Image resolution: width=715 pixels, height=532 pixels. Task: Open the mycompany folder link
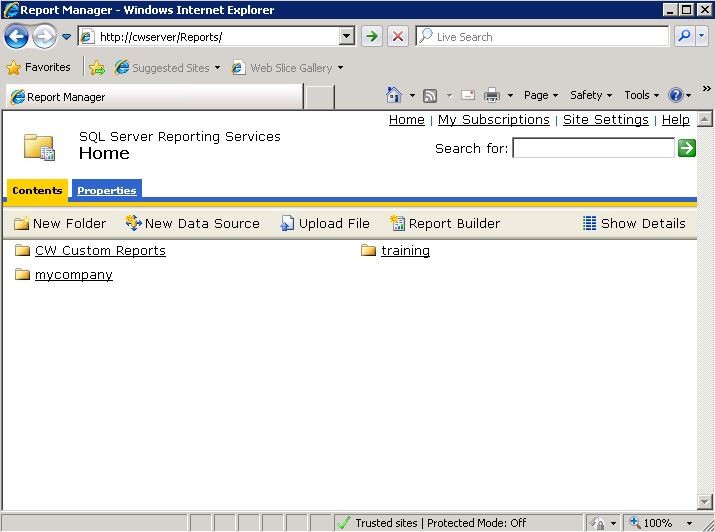pyautogui.click(x=74, y=275)
